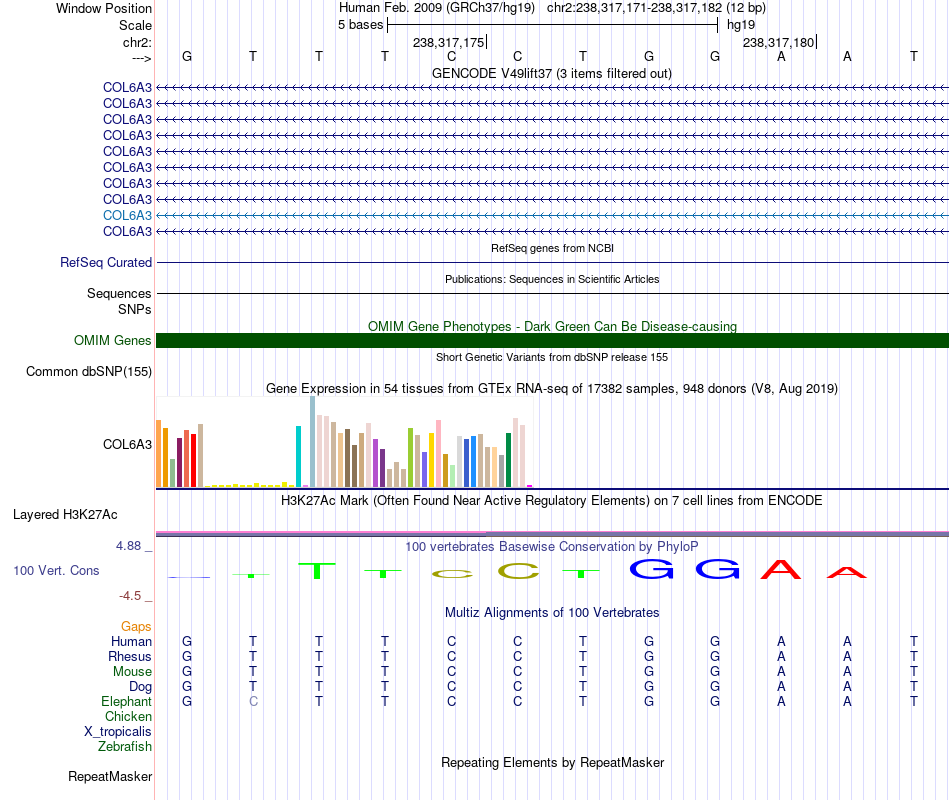This screenshot has height=800, width=950.
Task: Select the dark green OMIM Genes bar
Action: [x=552, y=341]
